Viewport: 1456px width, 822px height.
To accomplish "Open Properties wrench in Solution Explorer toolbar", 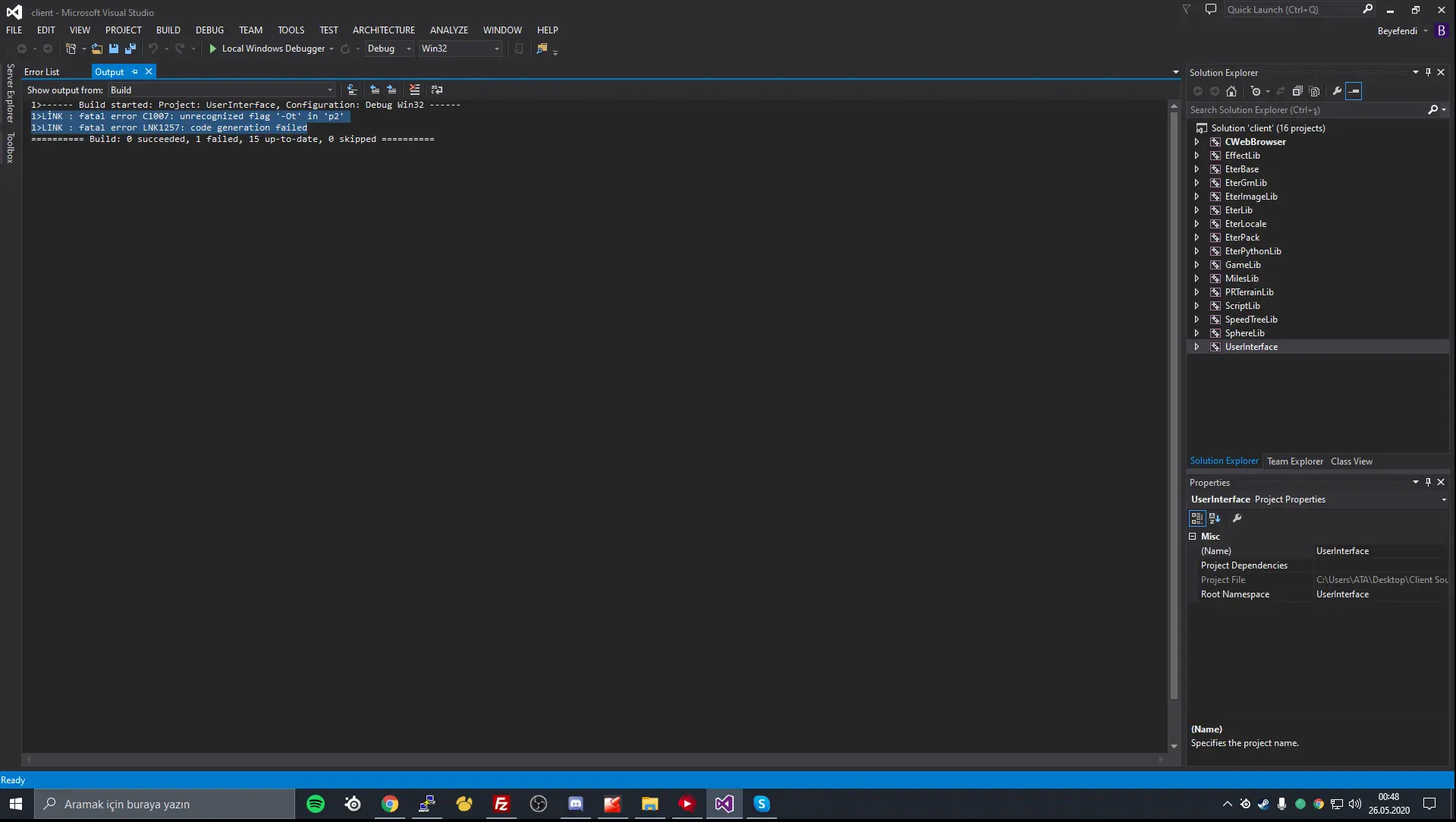I will 1337,91.
